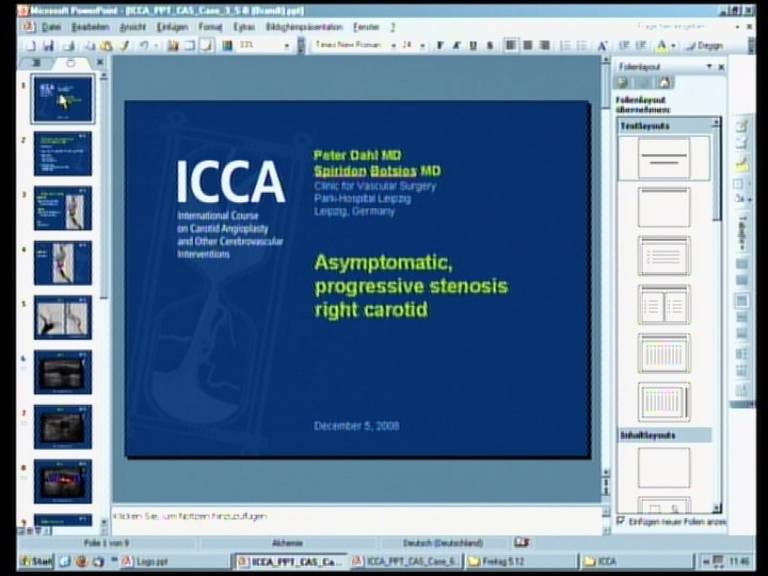768x576 pixels.
Task: Open the font size dropdown
Action: [x=422, y=46]
